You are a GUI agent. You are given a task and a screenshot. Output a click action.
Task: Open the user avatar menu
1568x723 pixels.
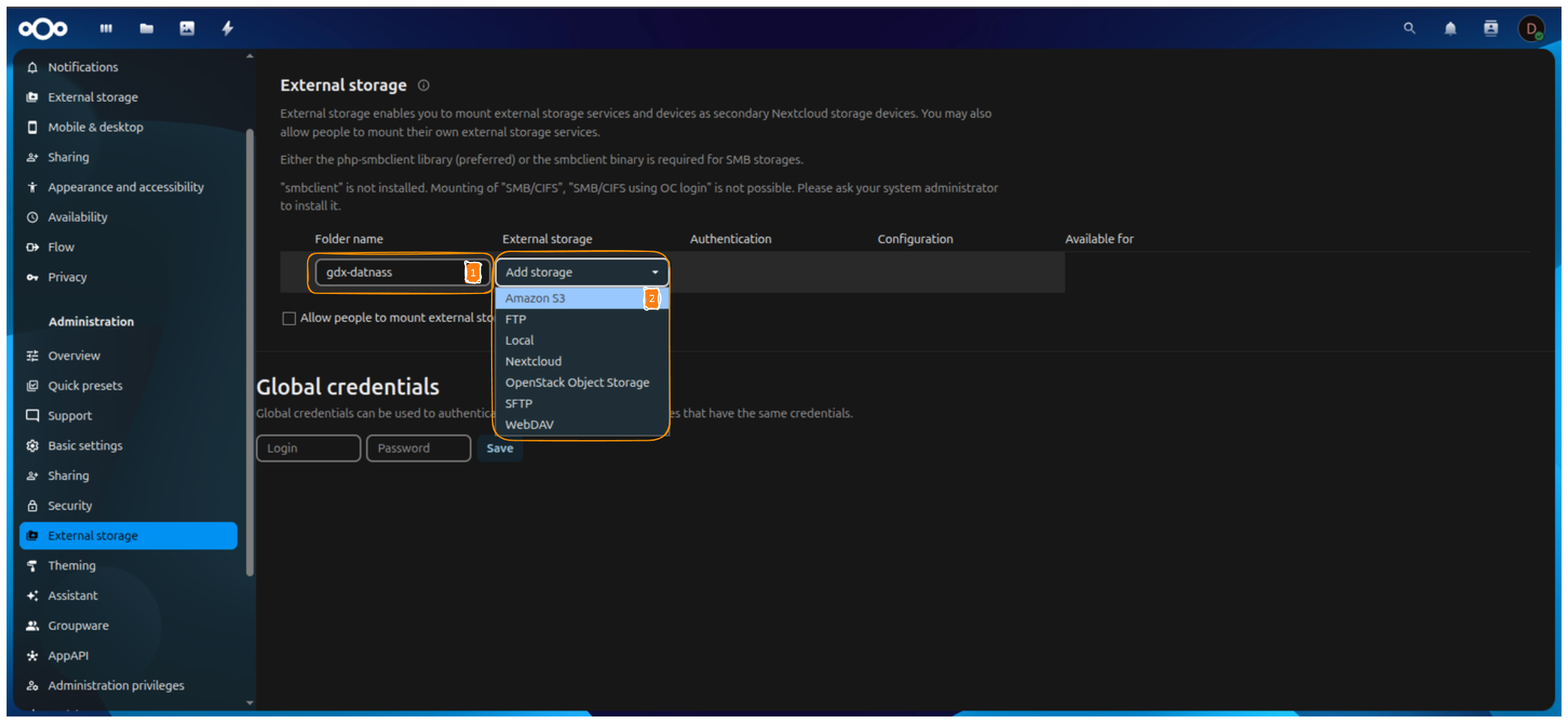(1532, 28)
